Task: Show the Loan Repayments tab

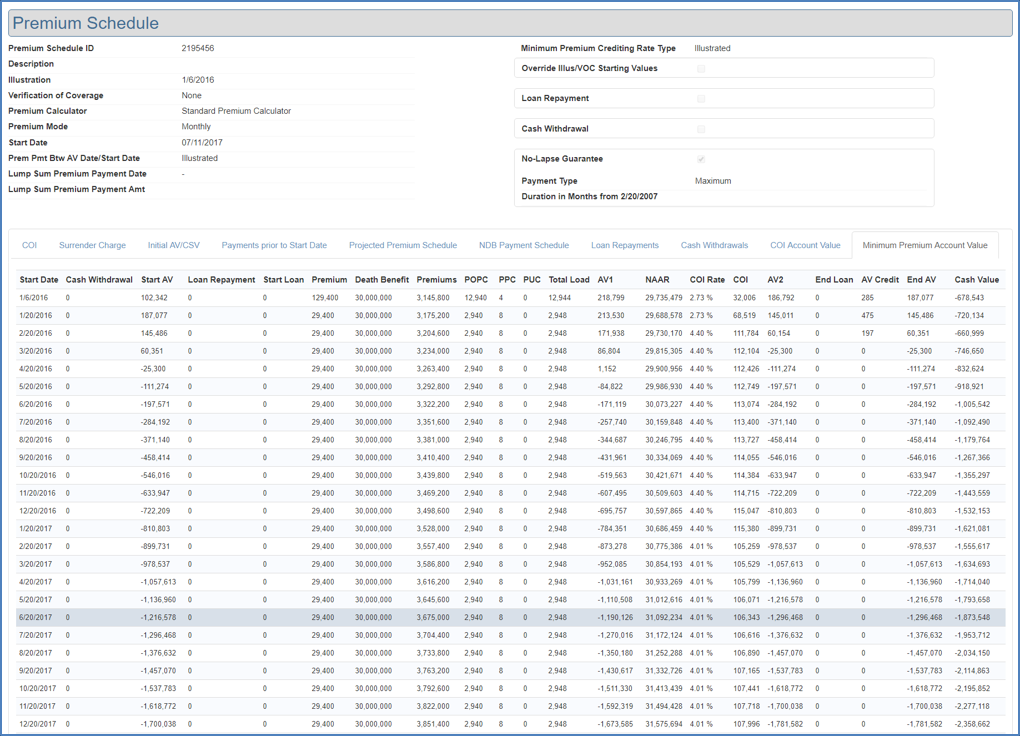Action: point(625,245)
